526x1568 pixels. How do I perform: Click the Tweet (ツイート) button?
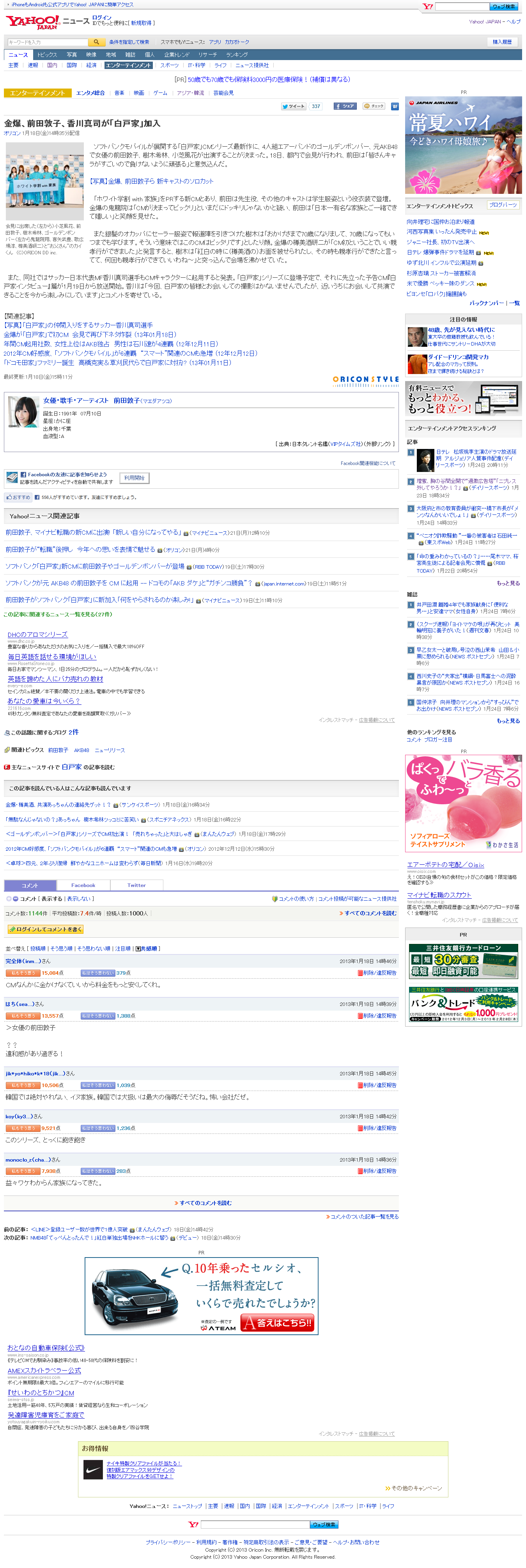tap(294, 106)
